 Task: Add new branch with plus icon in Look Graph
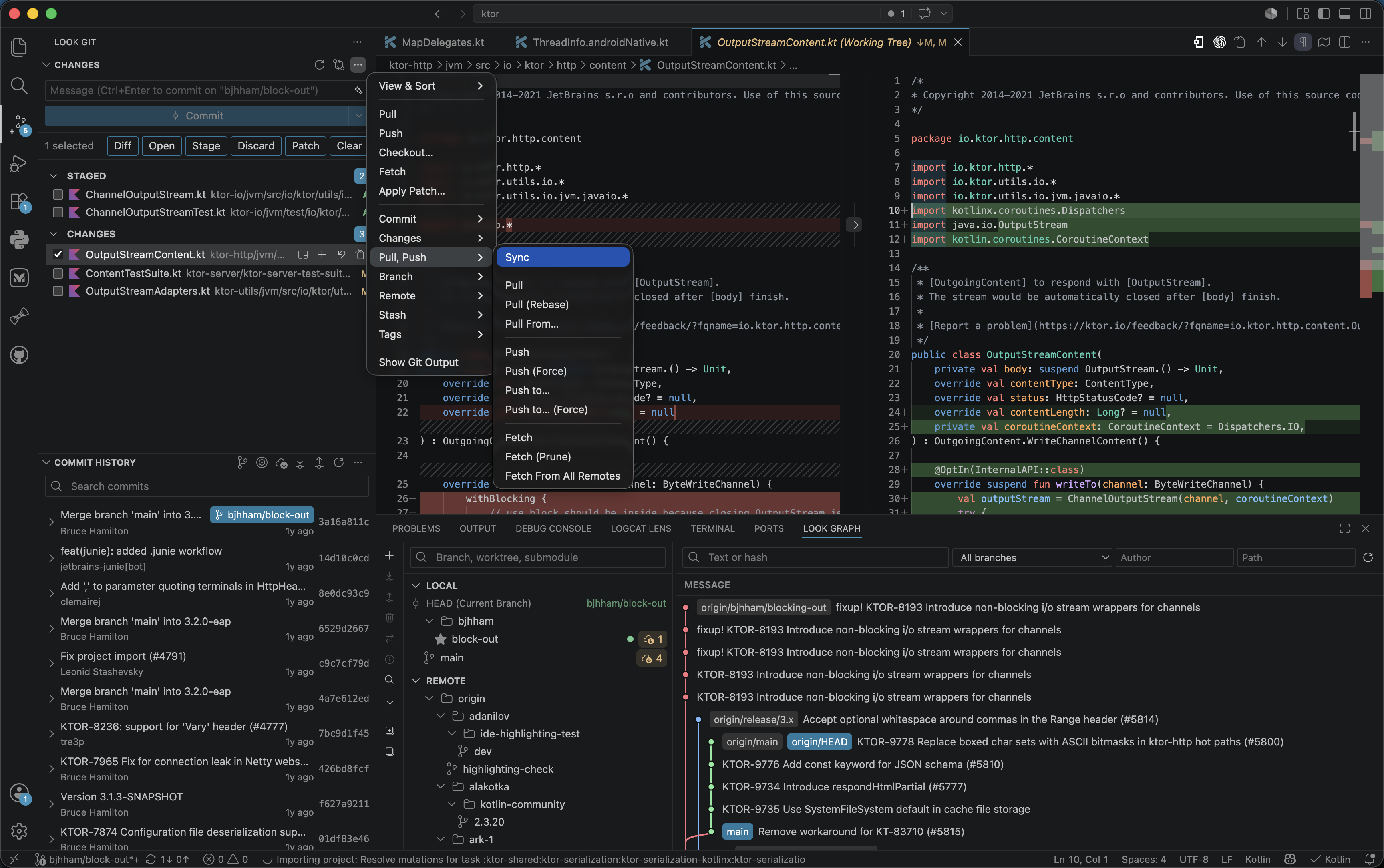(389, 556)
